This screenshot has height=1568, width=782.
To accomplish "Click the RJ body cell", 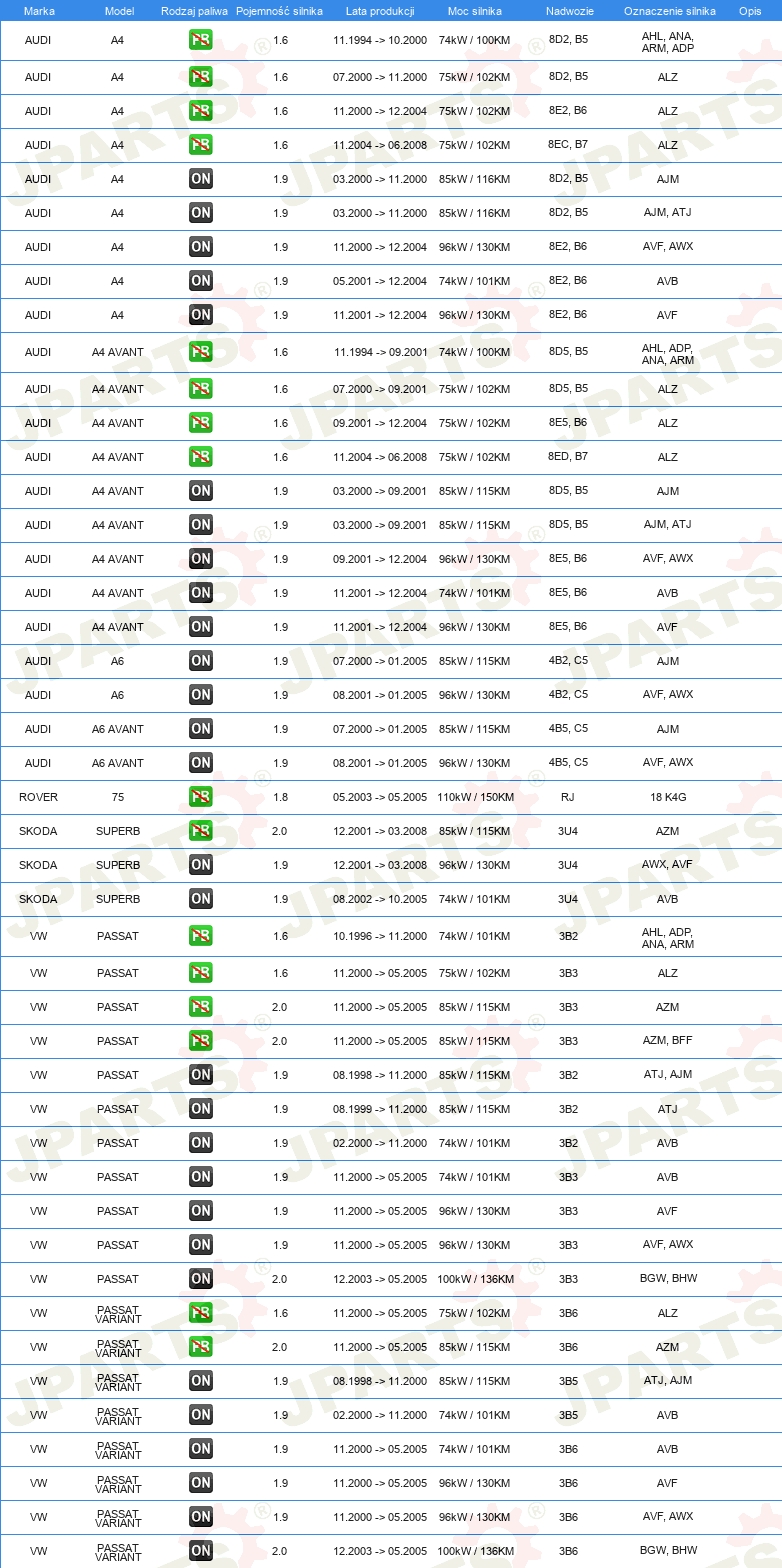I will coord(568,797).
